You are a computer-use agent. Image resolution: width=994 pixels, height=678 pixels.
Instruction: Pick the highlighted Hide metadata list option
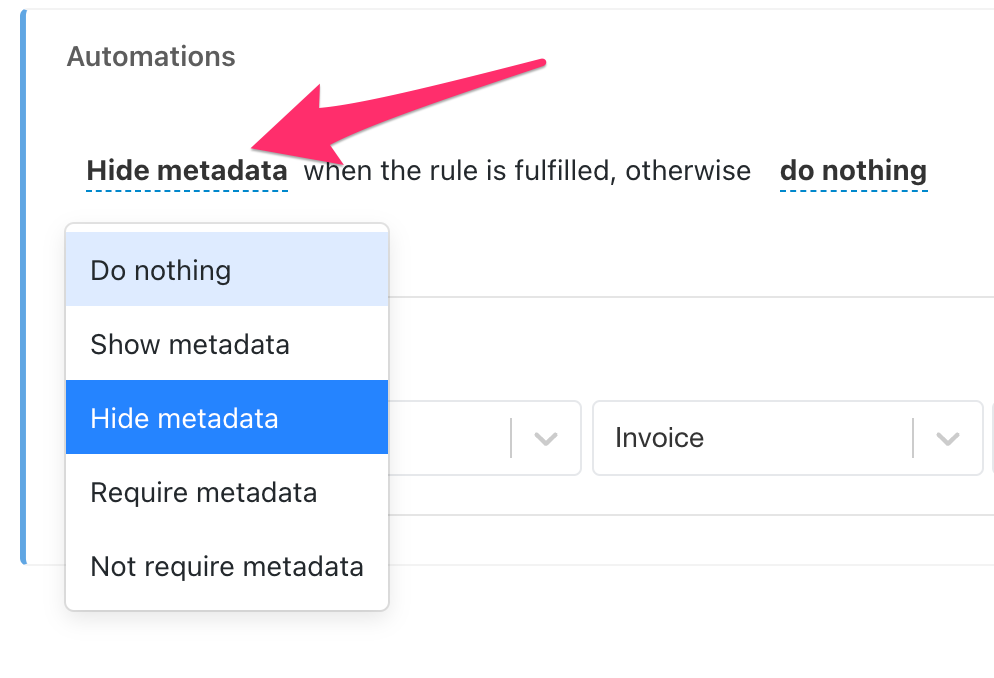227,418
